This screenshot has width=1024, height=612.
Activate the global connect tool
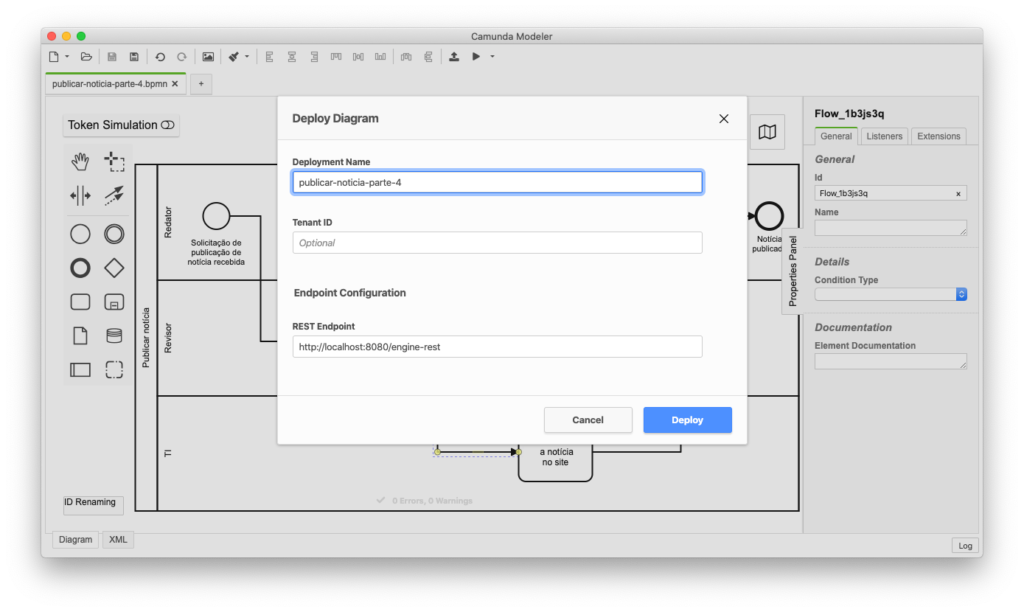coord(114,195)
